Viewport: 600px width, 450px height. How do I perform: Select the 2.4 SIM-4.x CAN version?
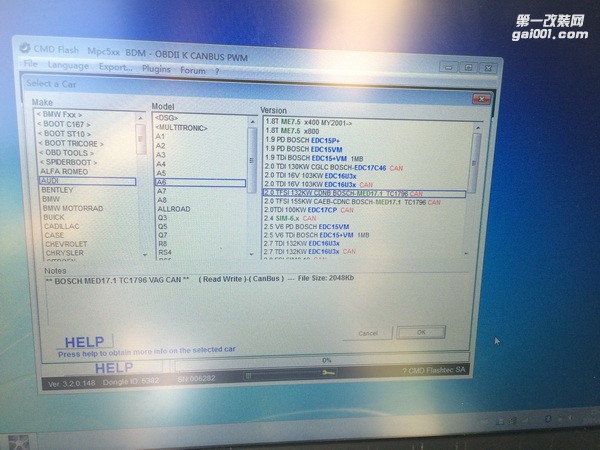point(290,218)
